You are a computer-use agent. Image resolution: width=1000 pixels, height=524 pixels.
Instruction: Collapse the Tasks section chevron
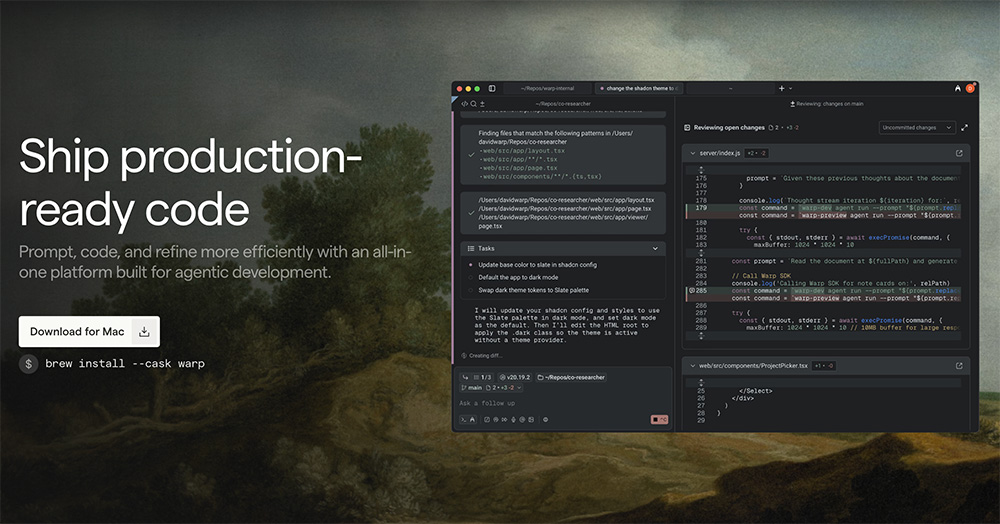pos(655,248)
